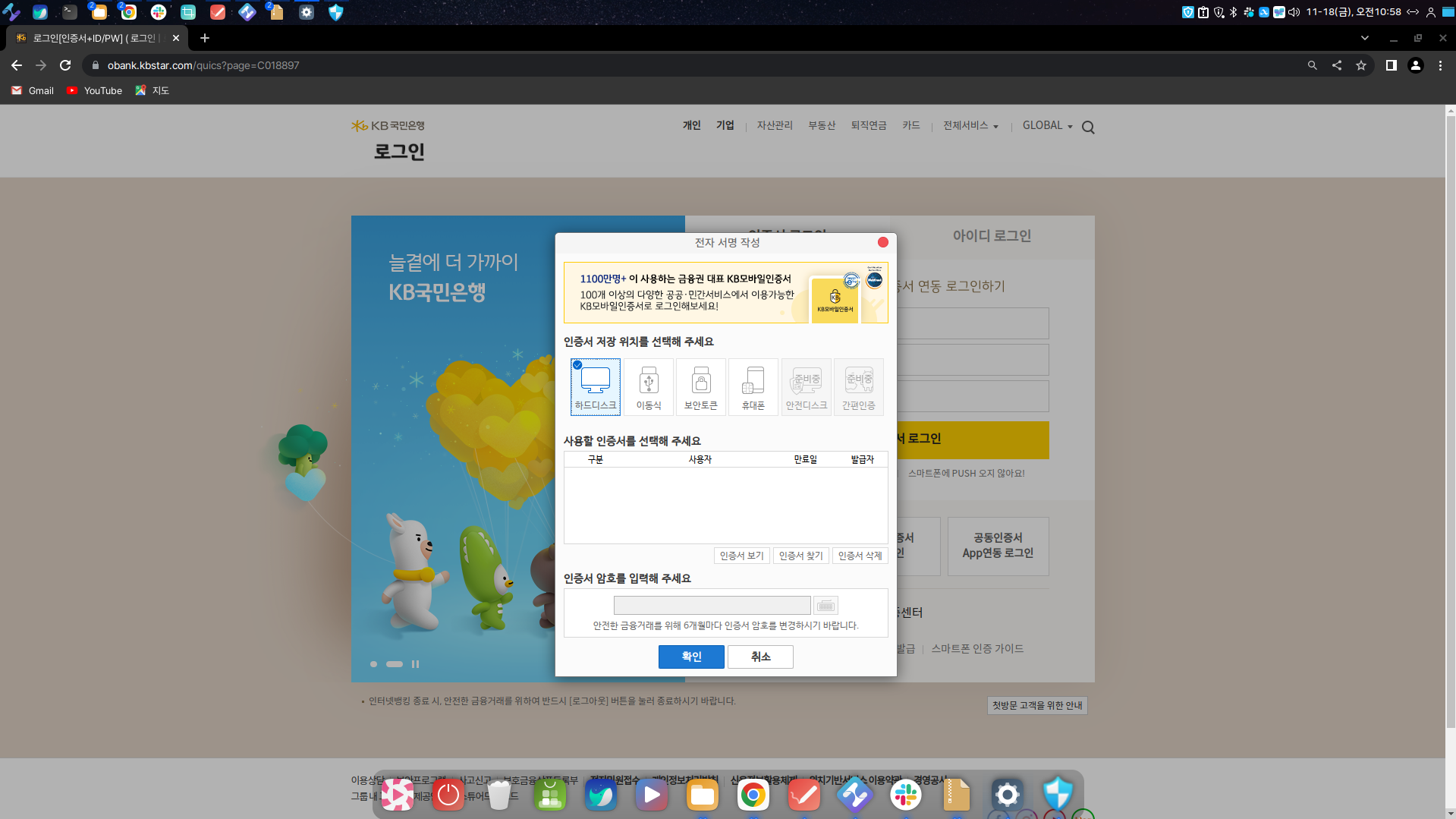
Task: Select the hard disk (하드디스크) storage option
Action: pos(596,386)
